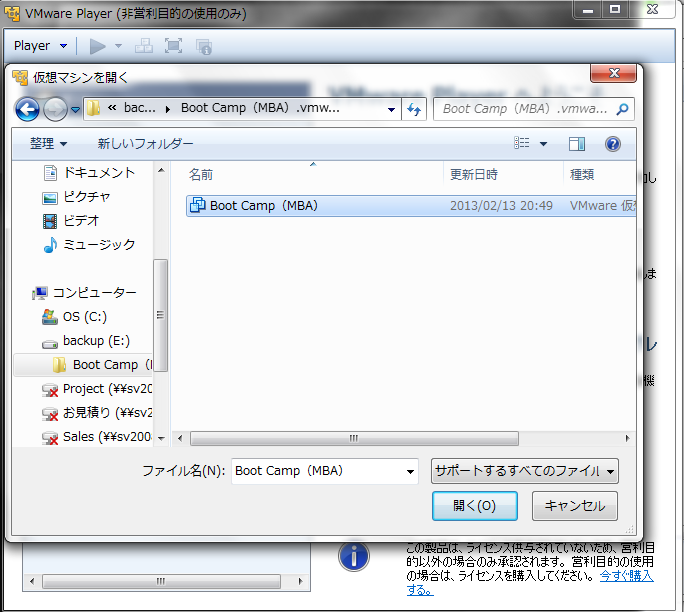
Task: Go back with the blue back arrow
Action: coord(27,109)
